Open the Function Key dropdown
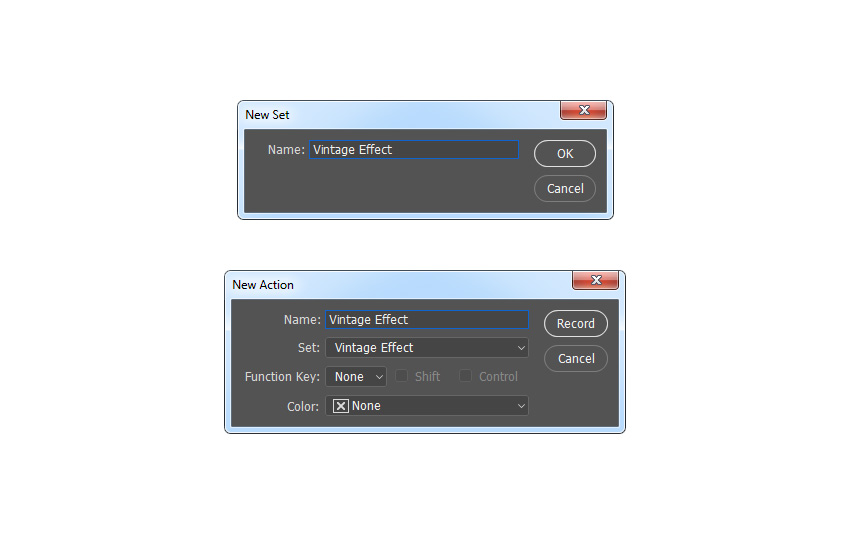Viewport: 850px width, 534px height. click(356, 377)
